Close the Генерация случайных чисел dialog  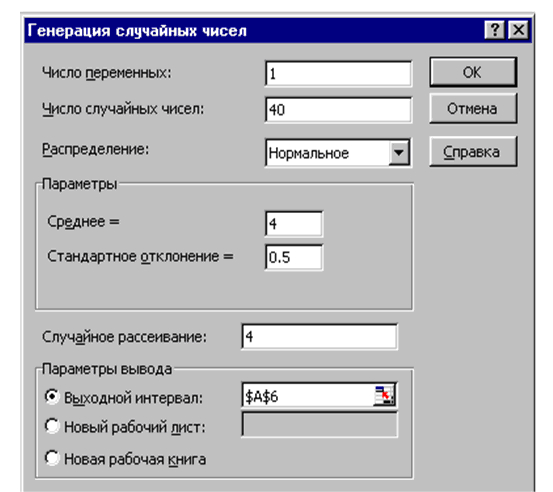click(x=518, y=30)
